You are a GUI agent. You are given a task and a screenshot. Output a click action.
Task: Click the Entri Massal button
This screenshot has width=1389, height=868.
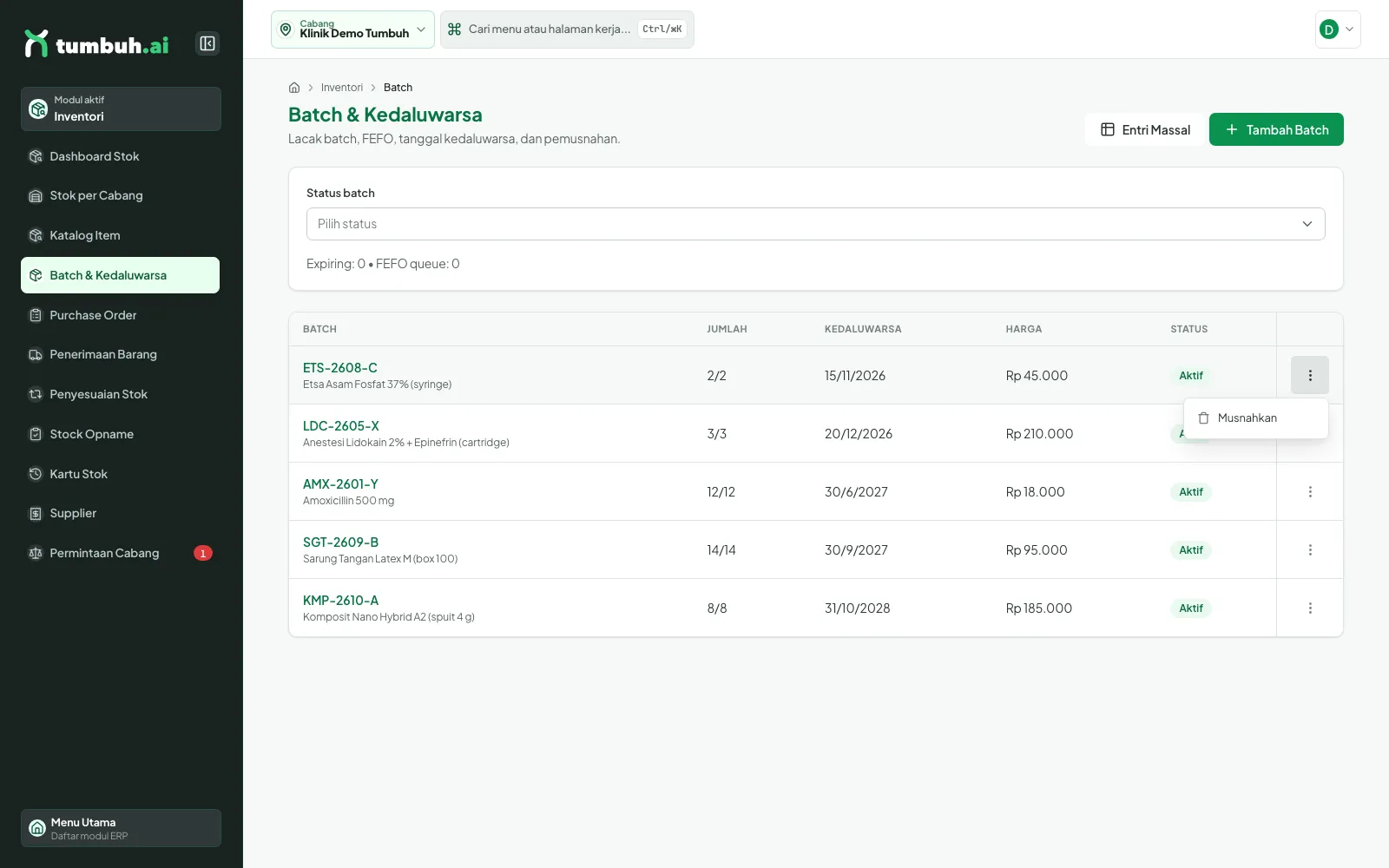pos(1145,129)
